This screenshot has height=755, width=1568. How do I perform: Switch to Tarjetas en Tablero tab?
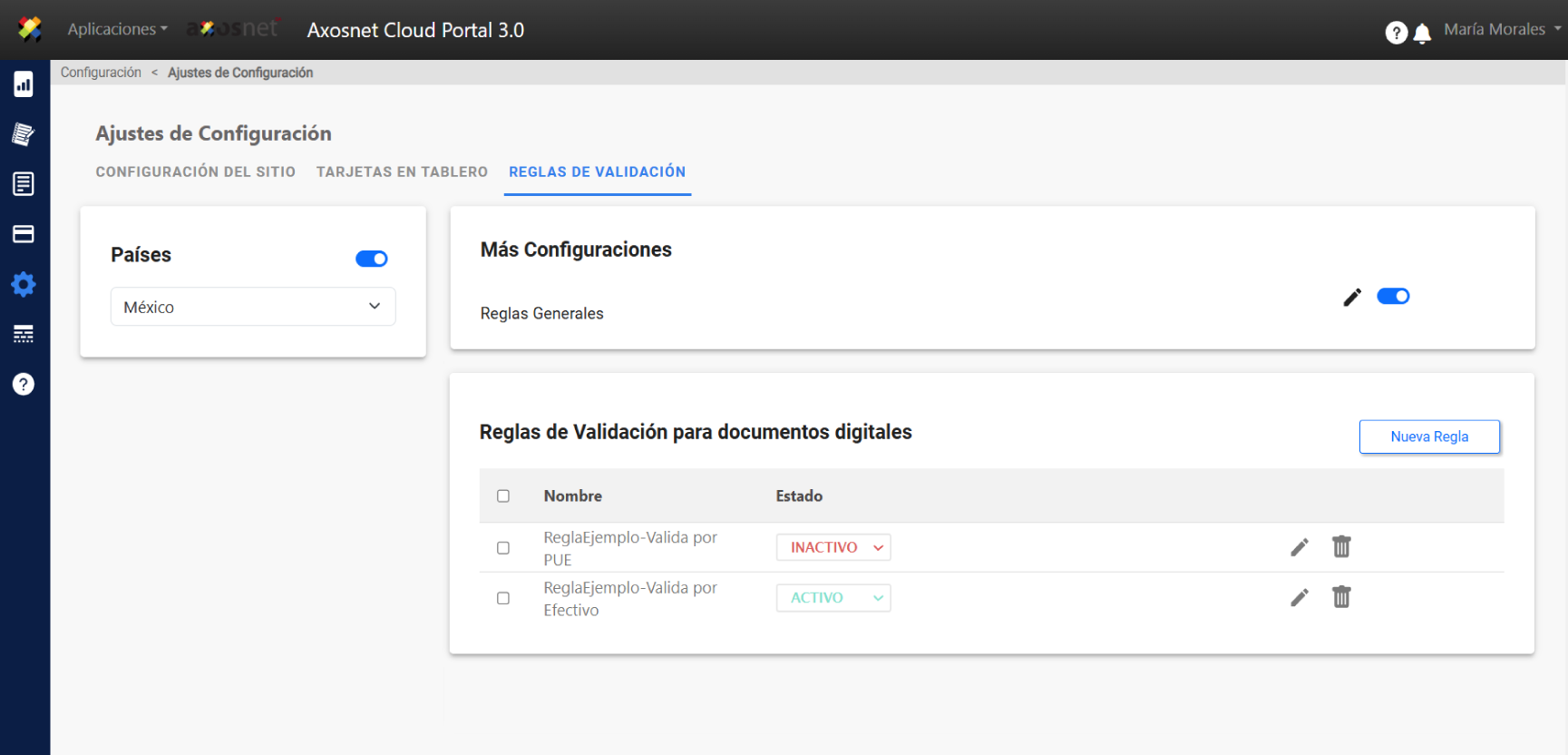[402, 172]
